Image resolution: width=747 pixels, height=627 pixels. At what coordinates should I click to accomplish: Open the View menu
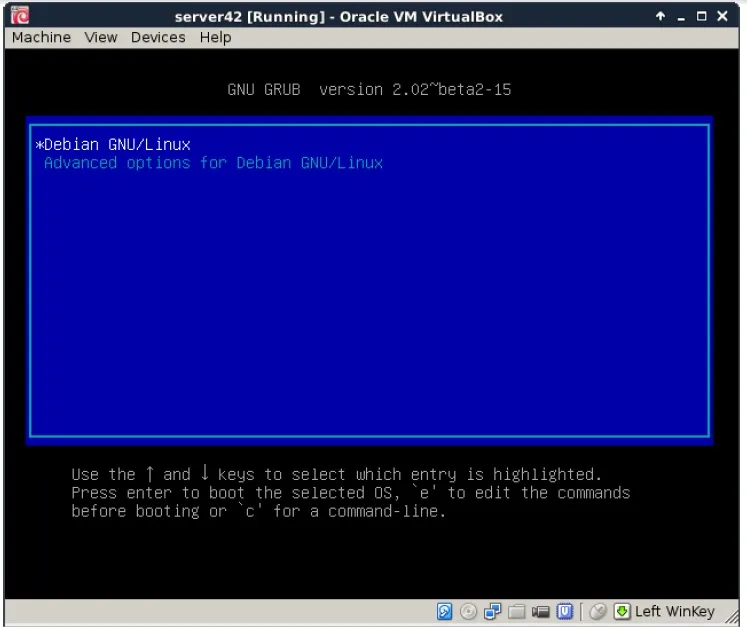(101, 37)
